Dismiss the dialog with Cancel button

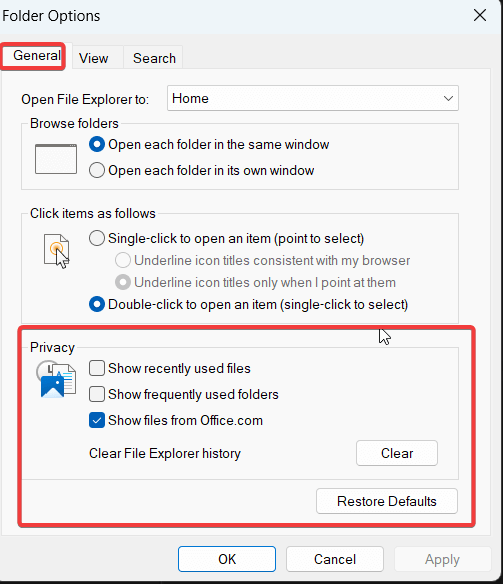[335, 559]
